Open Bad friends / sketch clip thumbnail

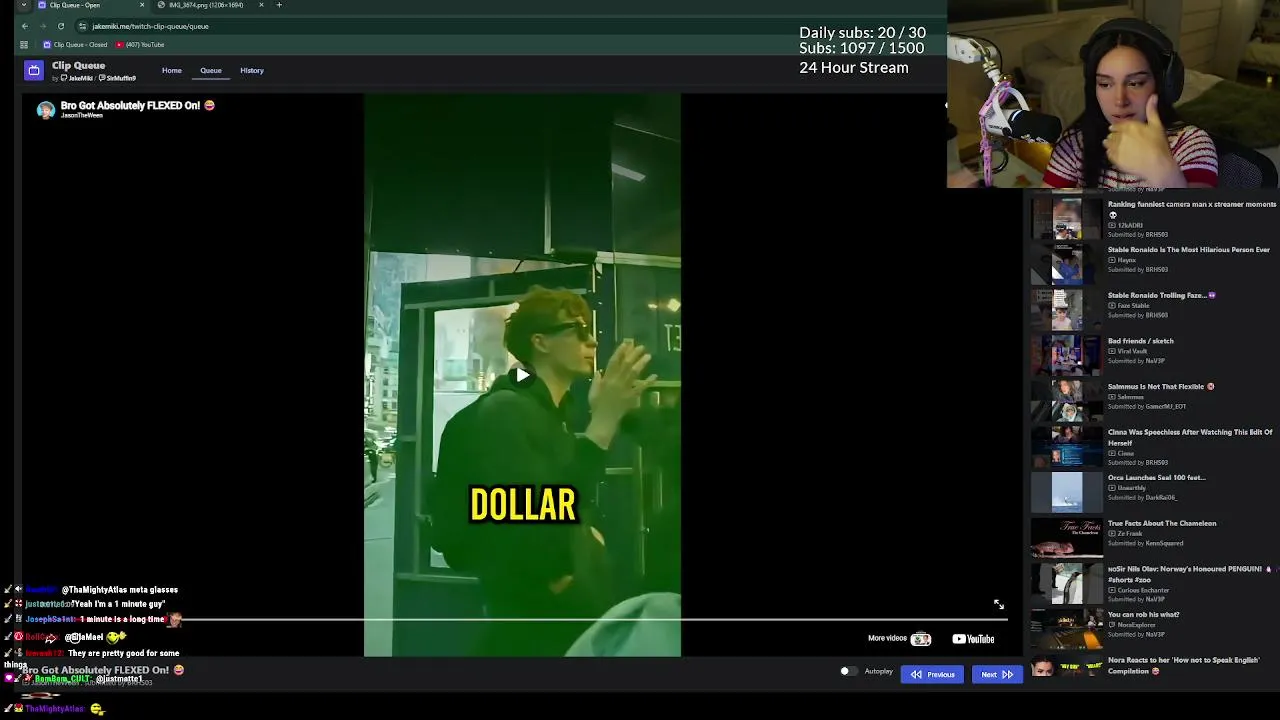[1067, 356]
